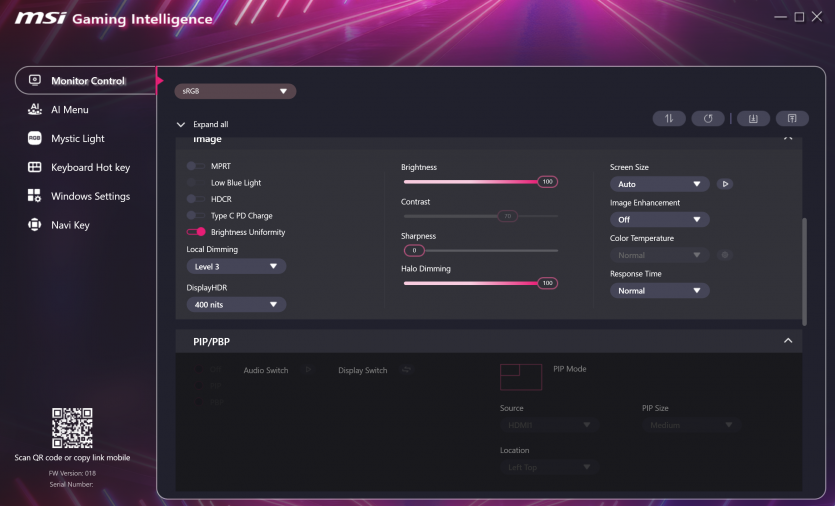Screen dimensions: 835x506
Task: Click the Keyboard Hot key icon
Action: (x=34, y=168)
